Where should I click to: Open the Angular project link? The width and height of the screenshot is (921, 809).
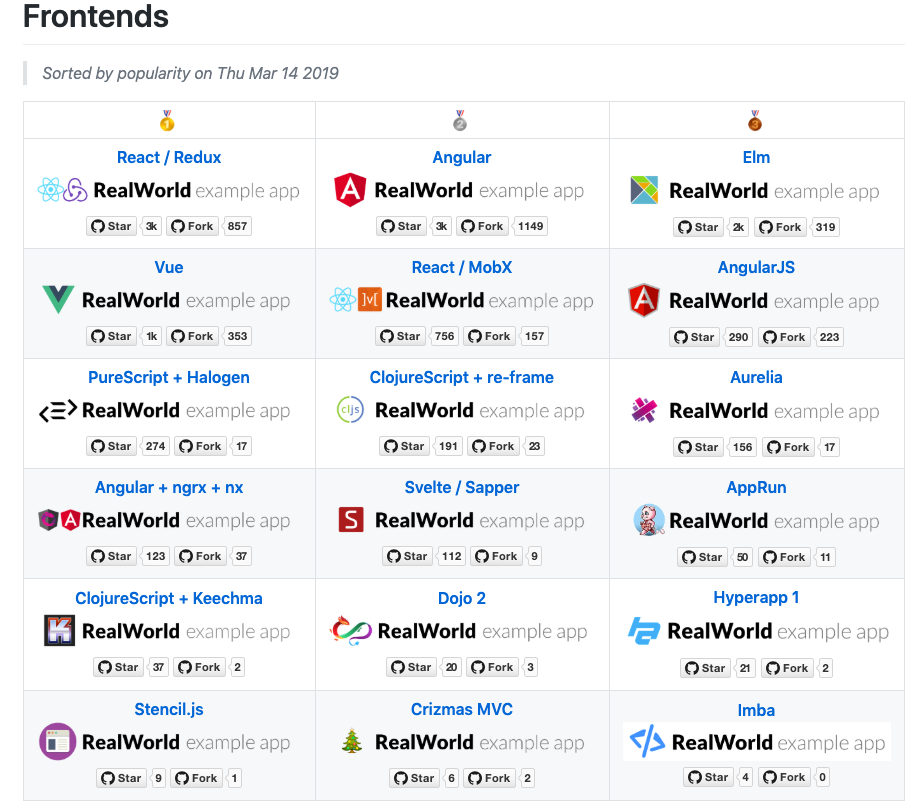click(462, 157)
